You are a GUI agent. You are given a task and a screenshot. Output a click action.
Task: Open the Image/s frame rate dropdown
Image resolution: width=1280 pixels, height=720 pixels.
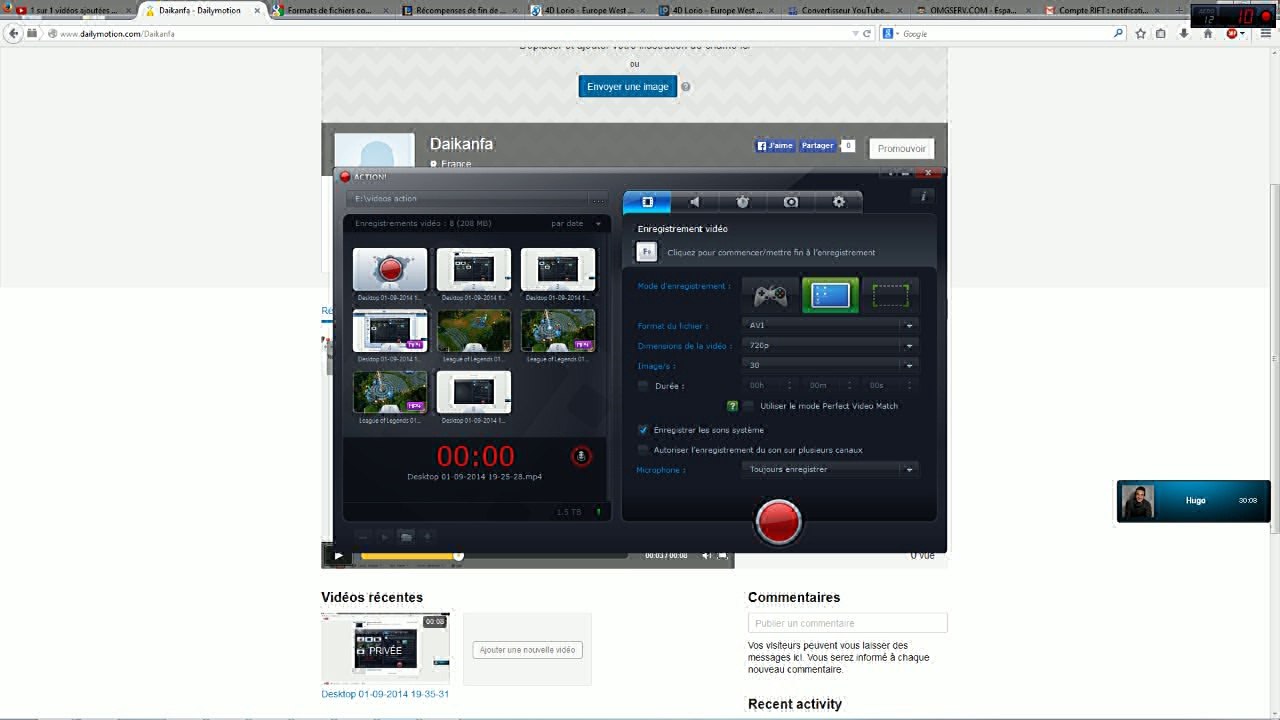(x=829, y=365)
